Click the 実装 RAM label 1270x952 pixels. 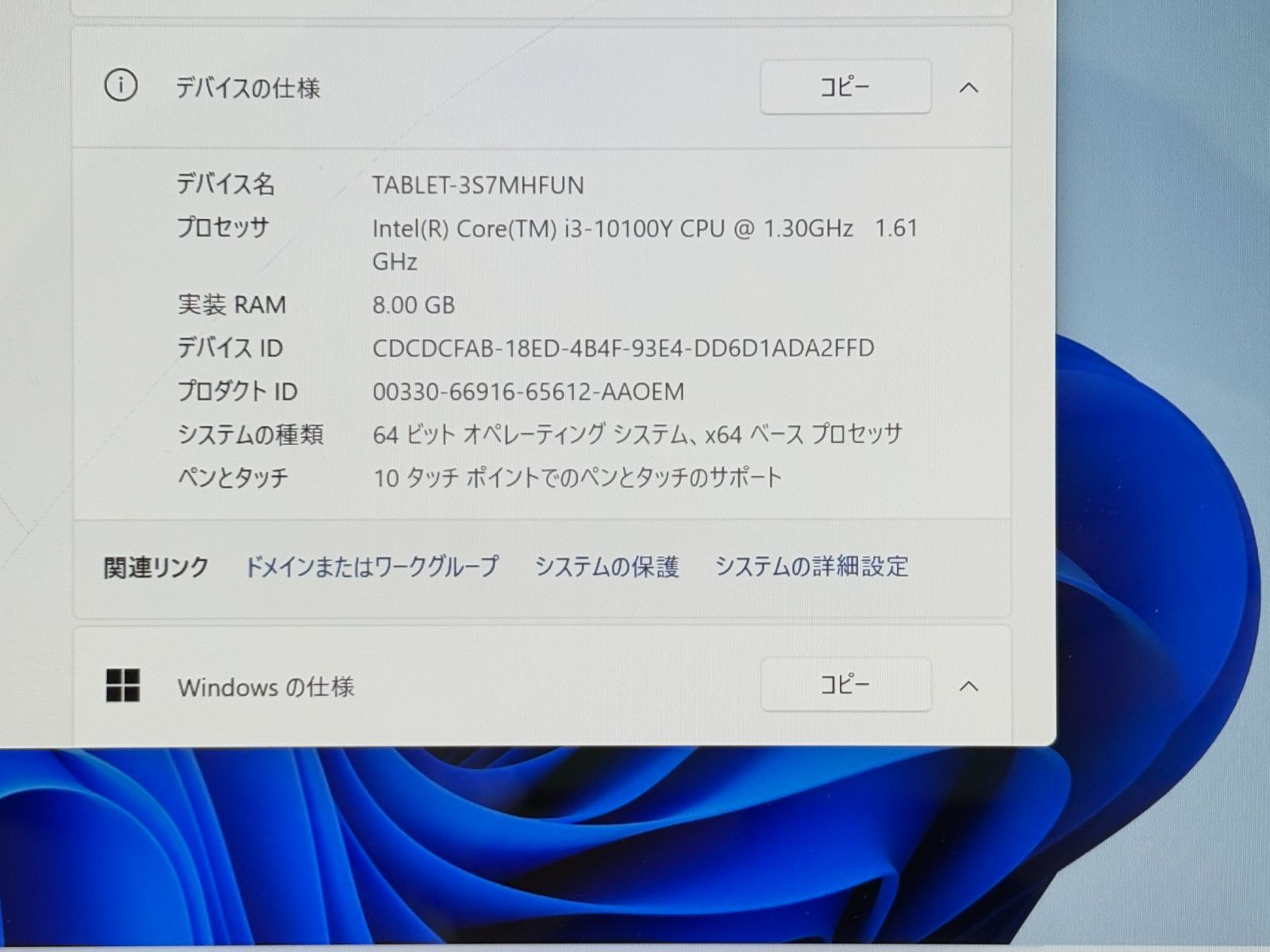231,305
